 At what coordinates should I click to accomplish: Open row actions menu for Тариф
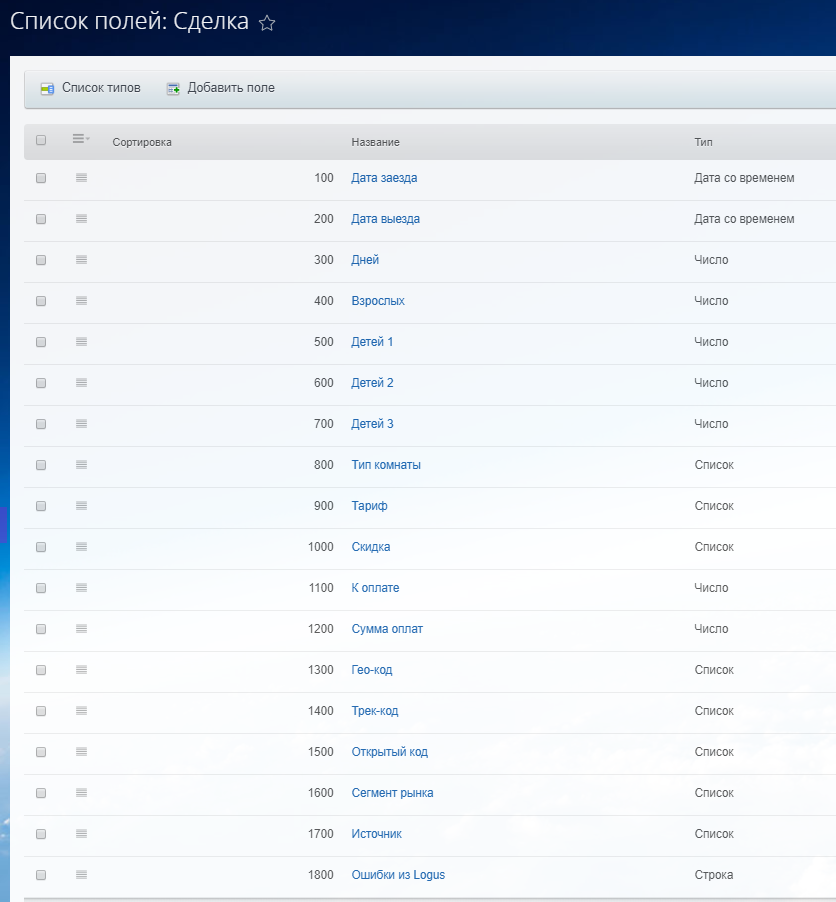81,506
